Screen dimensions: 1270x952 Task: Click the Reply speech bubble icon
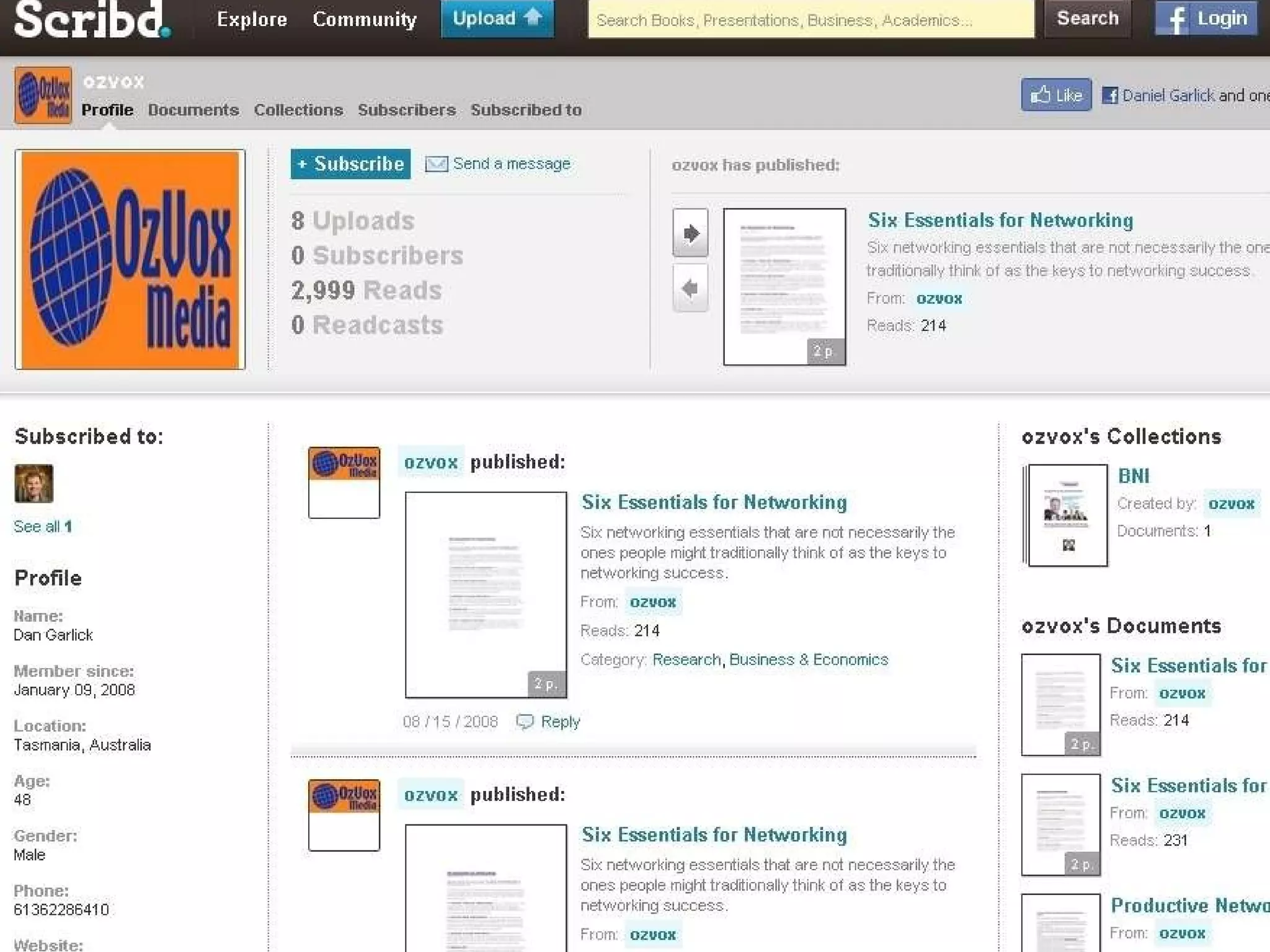click(525, 721)
